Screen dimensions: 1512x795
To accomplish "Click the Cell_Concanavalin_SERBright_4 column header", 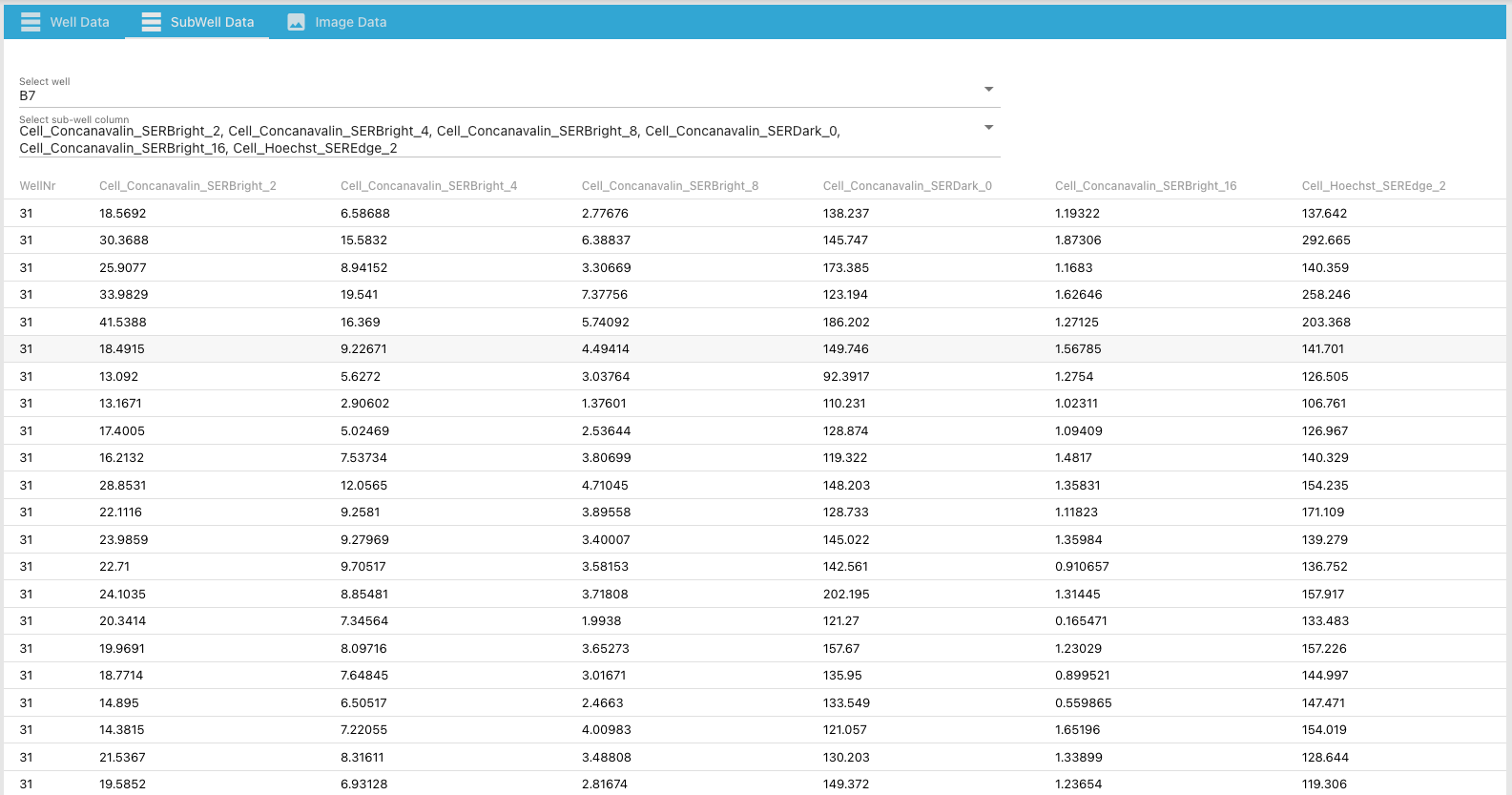I will pos(428,186).
